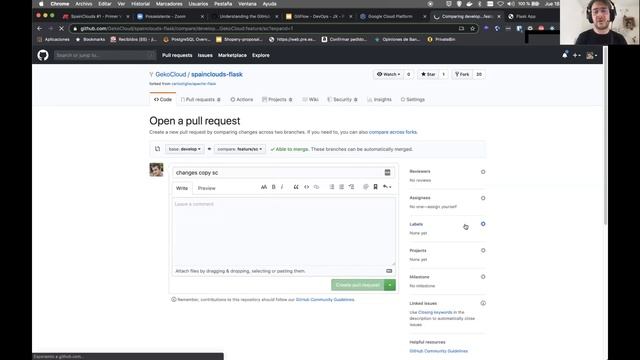Mention a user with the @ icon
Image resolution: width=640 pixels, height=360 pixels.
click(366, 187)
